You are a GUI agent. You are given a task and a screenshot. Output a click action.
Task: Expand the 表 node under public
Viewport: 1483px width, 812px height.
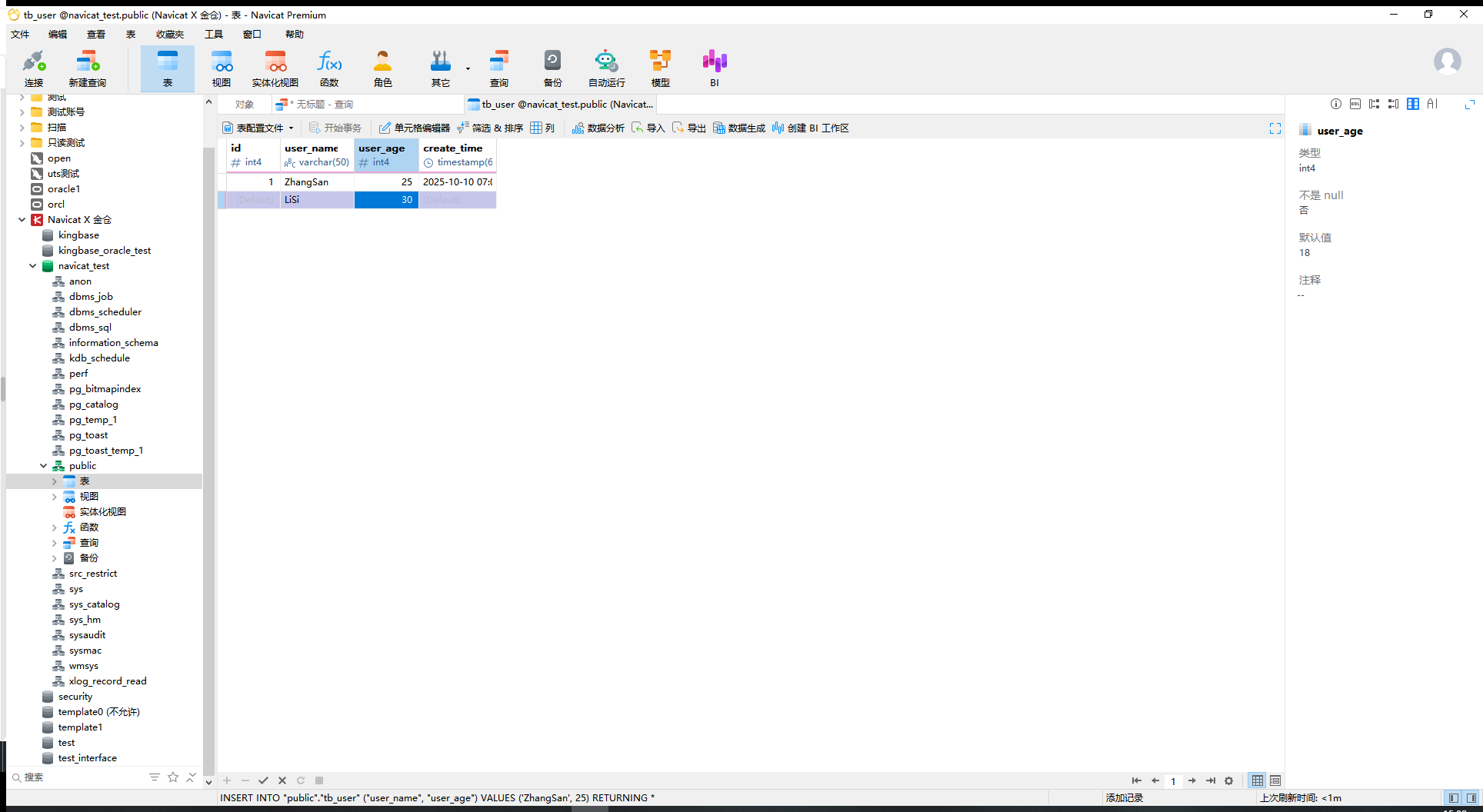[x=55, y=481]
